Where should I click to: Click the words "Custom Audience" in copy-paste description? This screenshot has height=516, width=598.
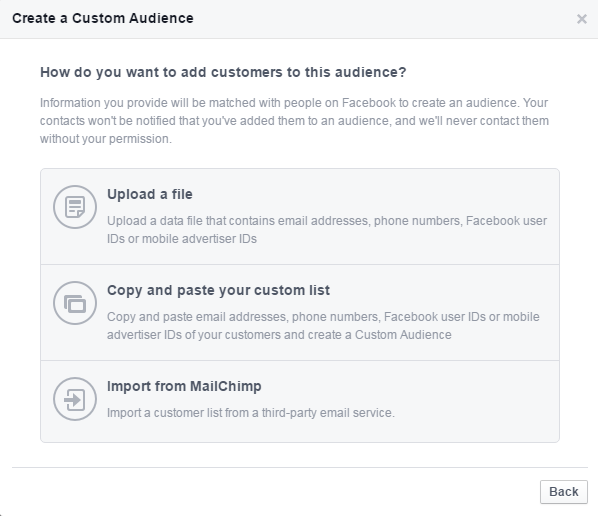[x=403, y=335]
